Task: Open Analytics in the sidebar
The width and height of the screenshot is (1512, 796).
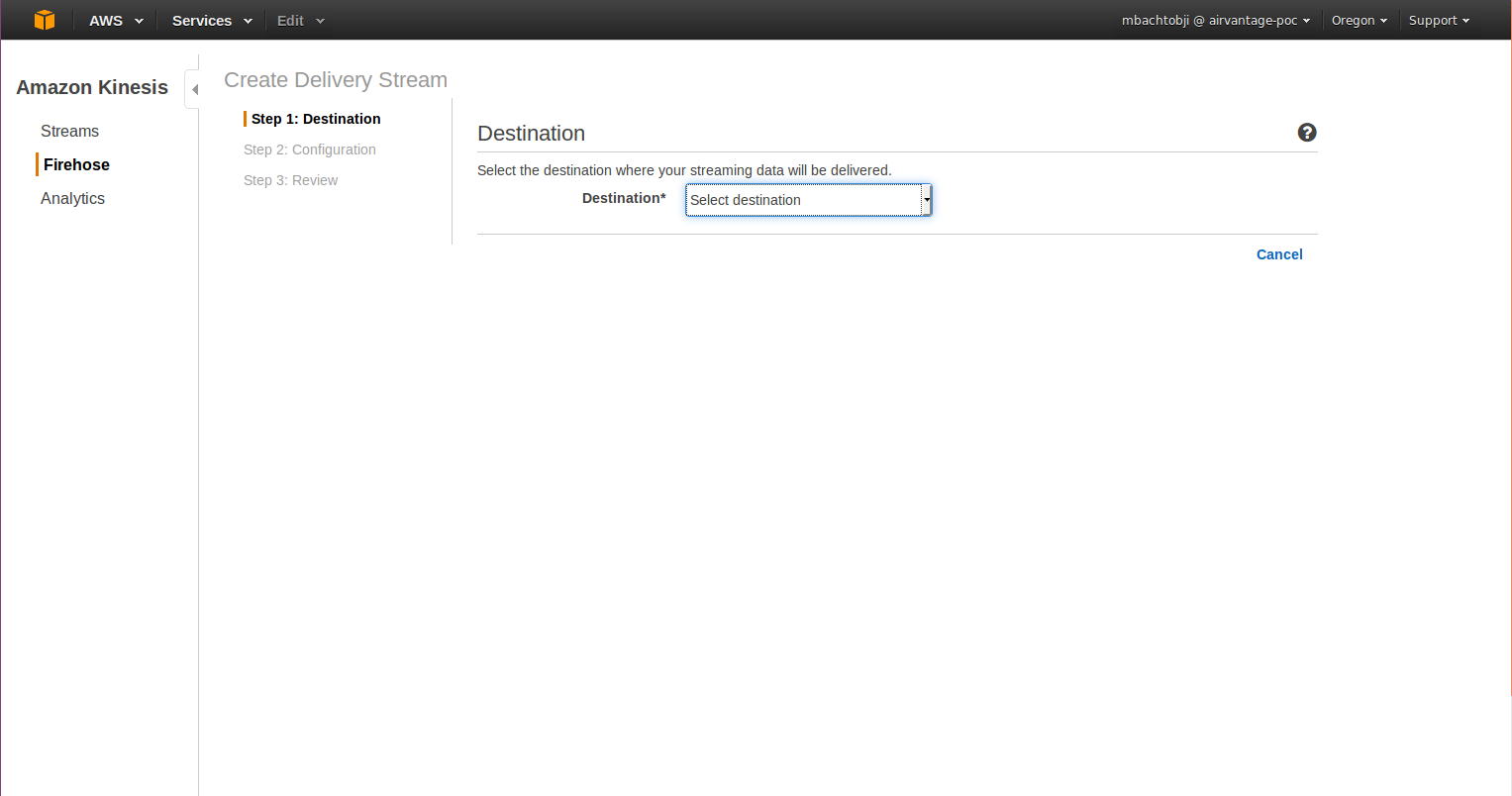Action: point(72,198)
